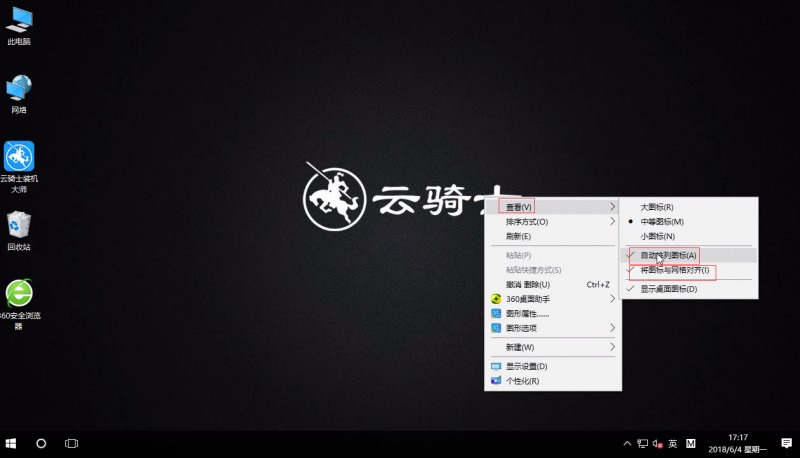Open the 360桌面助手 menu entry

click(552, 299)
